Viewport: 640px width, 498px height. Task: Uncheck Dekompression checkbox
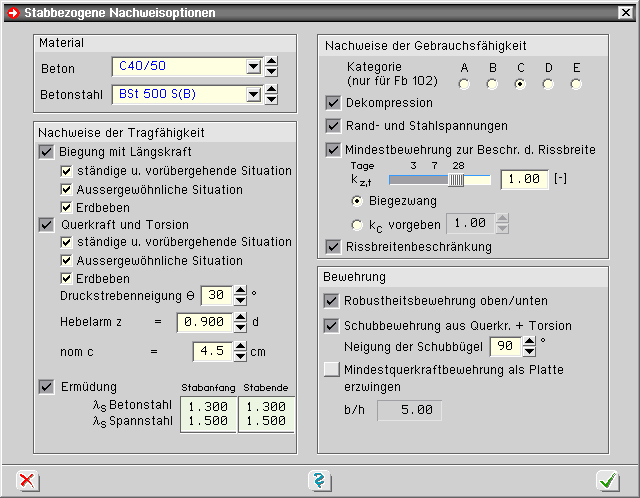pos(334,103)
